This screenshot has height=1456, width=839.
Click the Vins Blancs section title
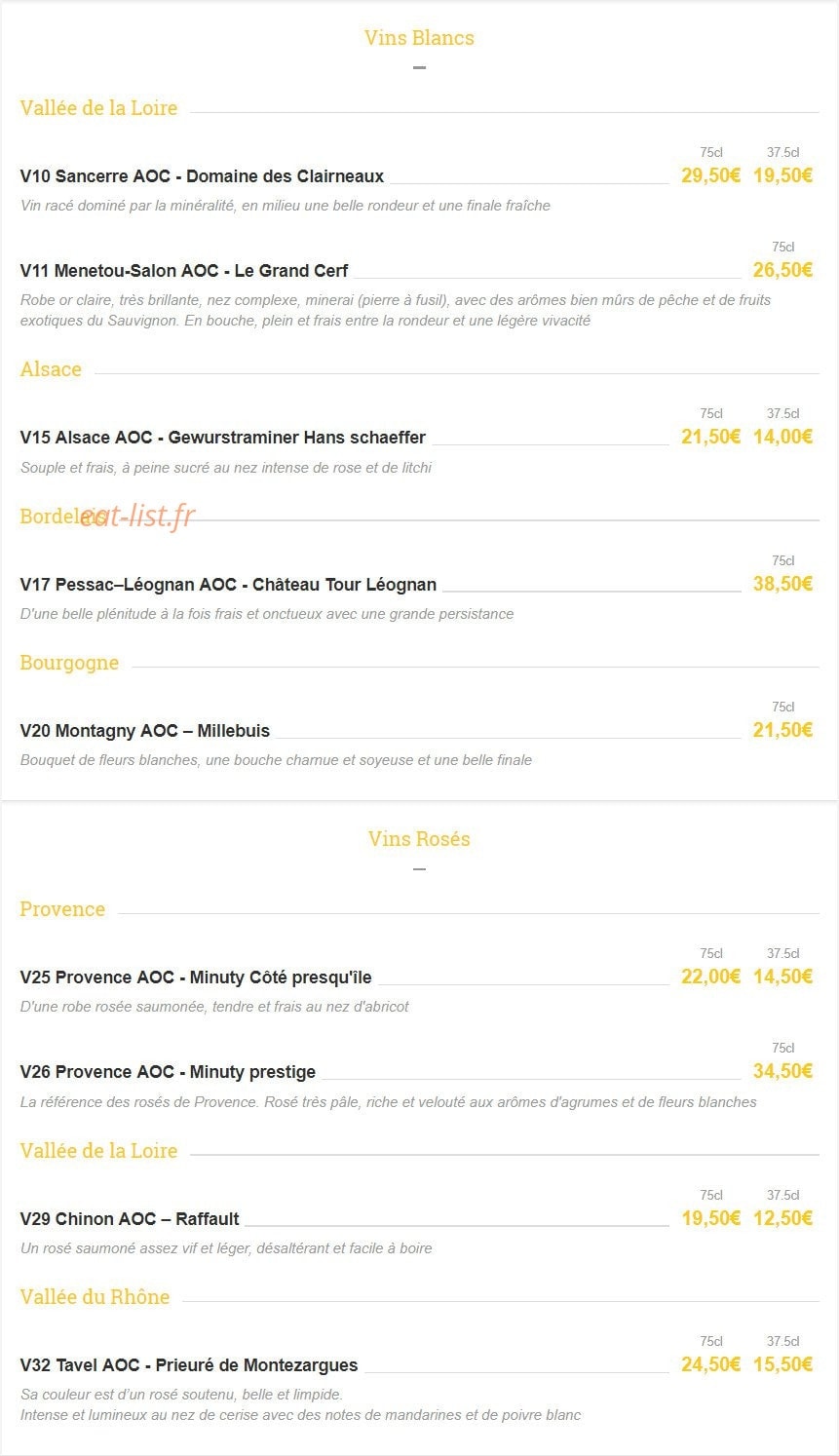[x=419, y=38]
